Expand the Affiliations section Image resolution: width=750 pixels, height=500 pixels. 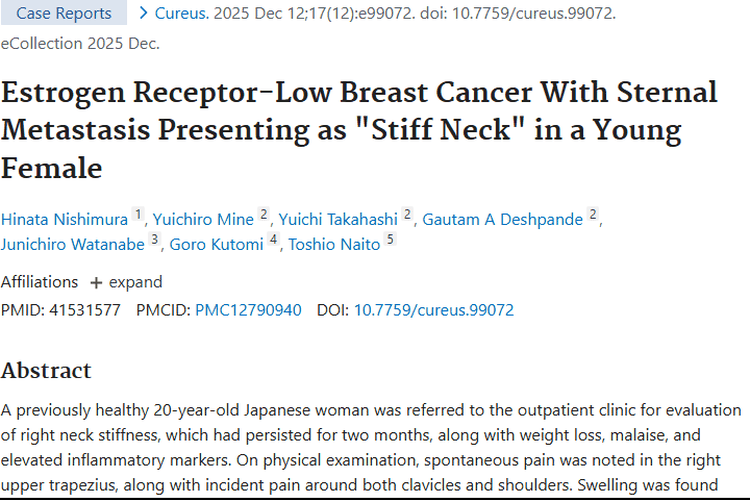[x=135, y=282]
